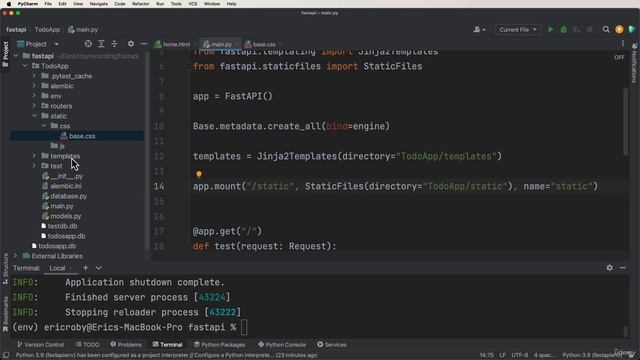
Task: Switch to the home.html editor tab
Action: [176, 44]
